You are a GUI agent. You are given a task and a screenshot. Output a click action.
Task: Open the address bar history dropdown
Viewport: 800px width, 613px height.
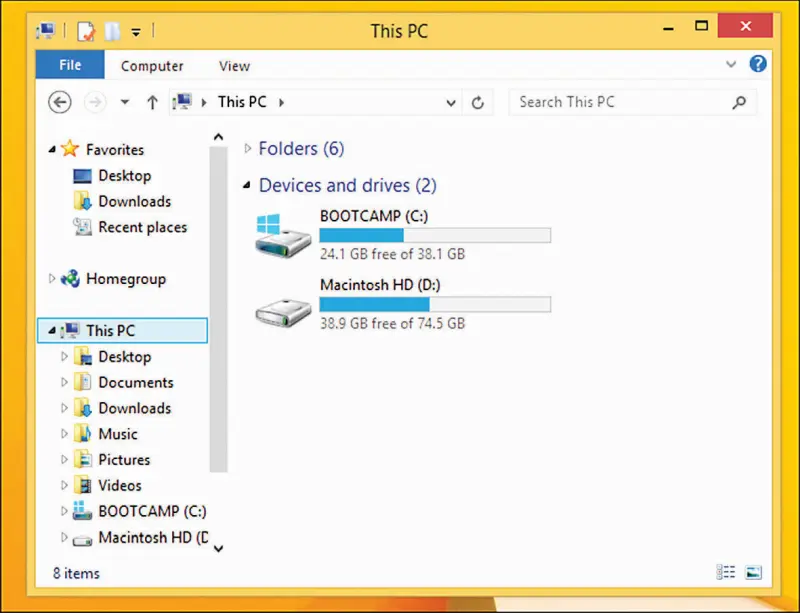[452, 102]
